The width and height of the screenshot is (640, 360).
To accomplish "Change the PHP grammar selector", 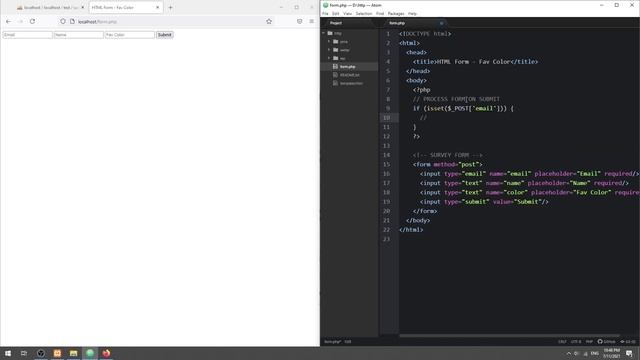I will tap(589, 342).
